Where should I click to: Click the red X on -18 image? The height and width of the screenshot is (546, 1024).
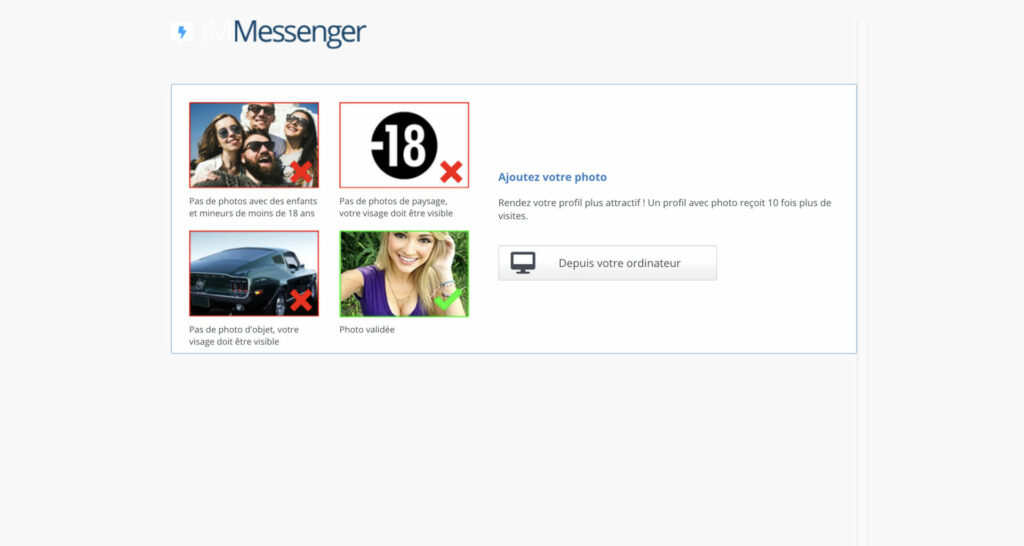pyautogui.click(x=451, y=172)
